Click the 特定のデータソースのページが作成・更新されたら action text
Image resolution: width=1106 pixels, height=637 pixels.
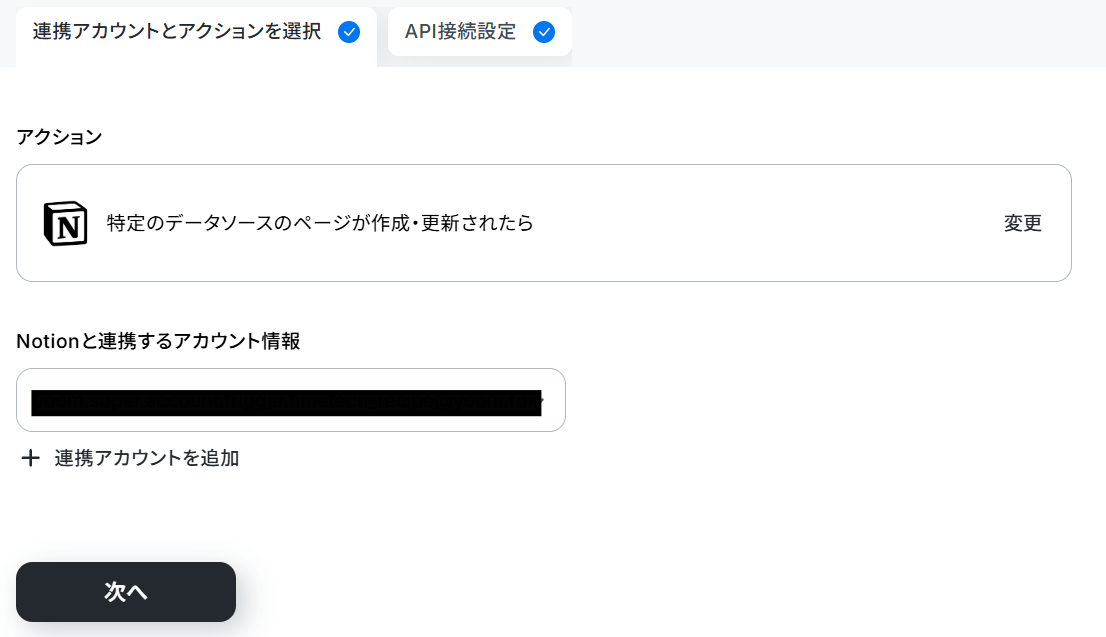[x=320, y=224]
